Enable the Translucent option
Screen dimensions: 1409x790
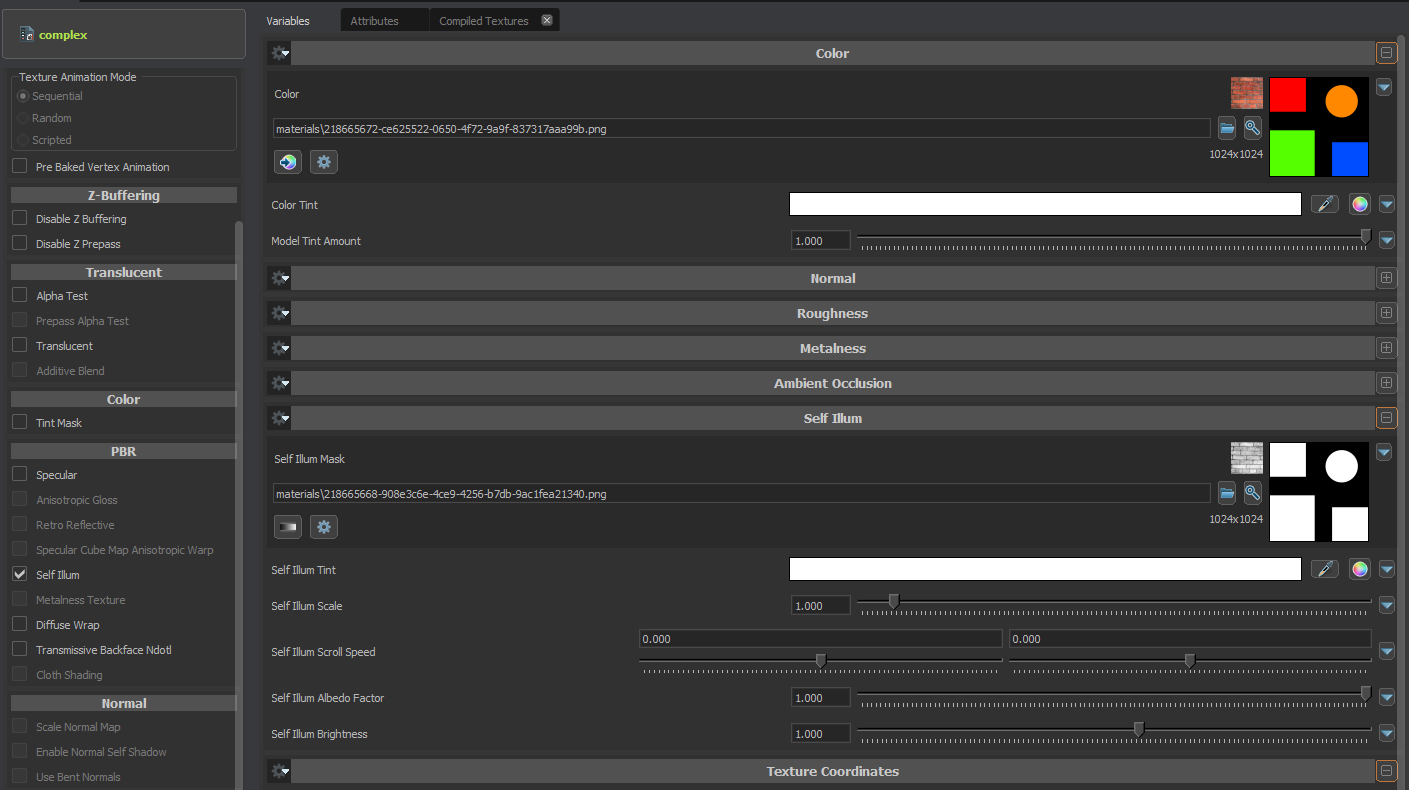coord(17,345)
